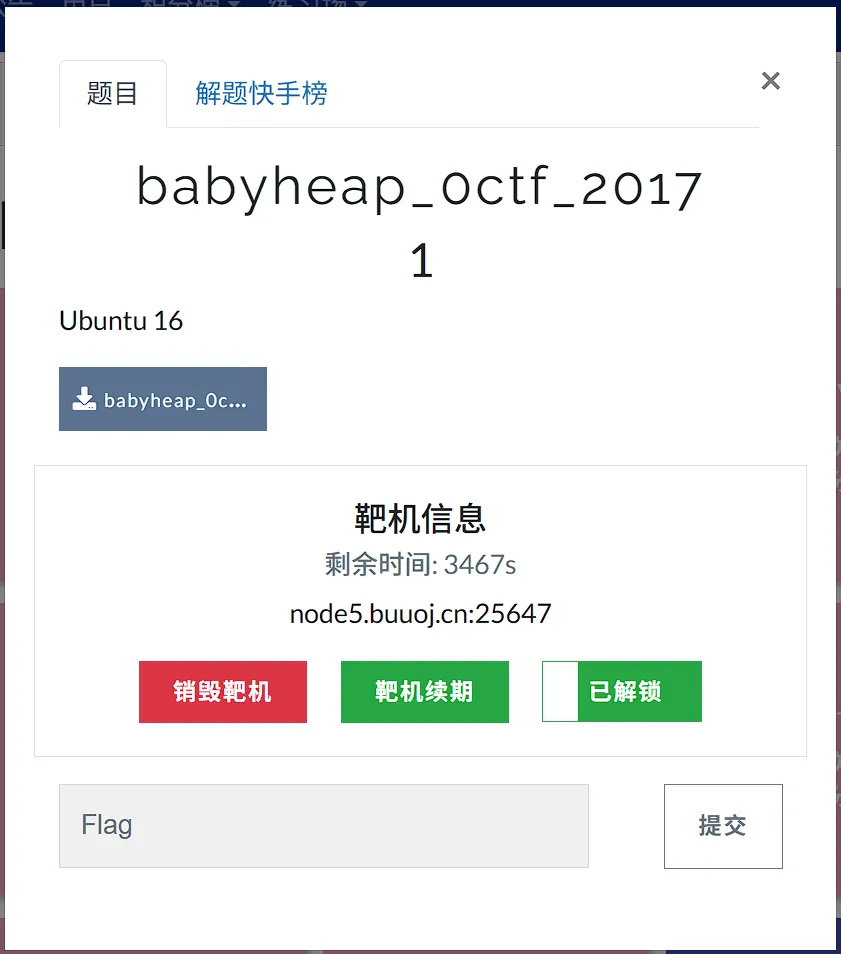Screen dimensions: 841x954
Task: Toggle the 已解锁 unlocked switch
Action: tap(622, 692)
